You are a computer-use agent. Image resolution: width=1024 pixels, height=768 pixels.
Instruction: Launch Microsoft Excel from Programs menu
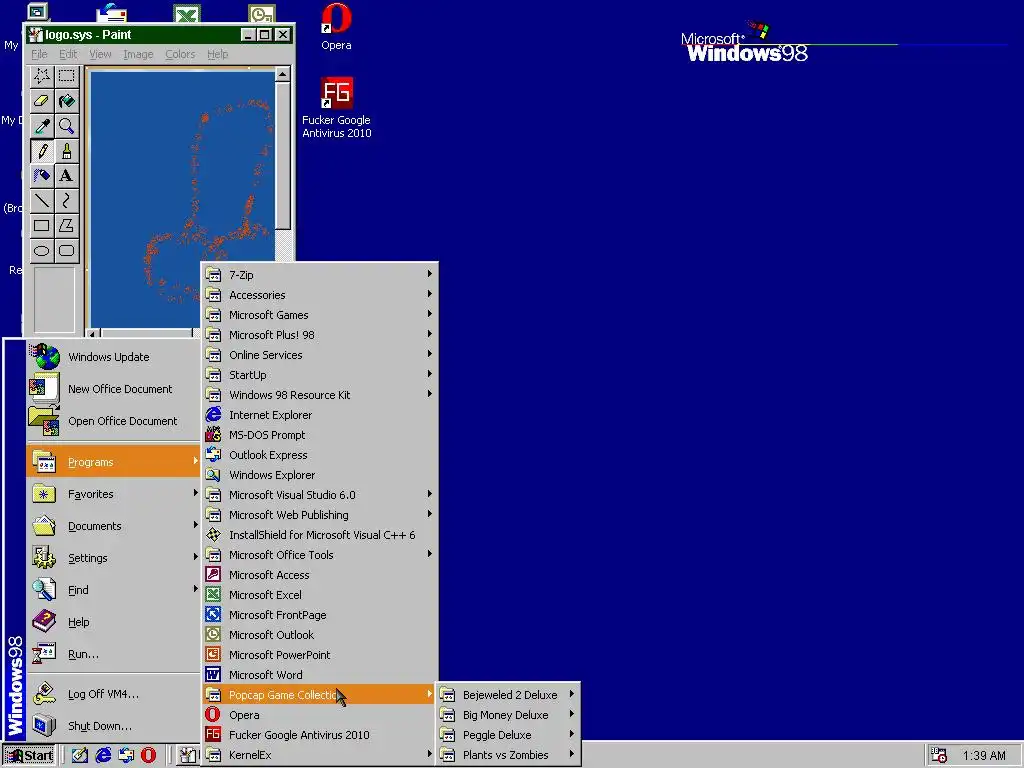point(319,595)
